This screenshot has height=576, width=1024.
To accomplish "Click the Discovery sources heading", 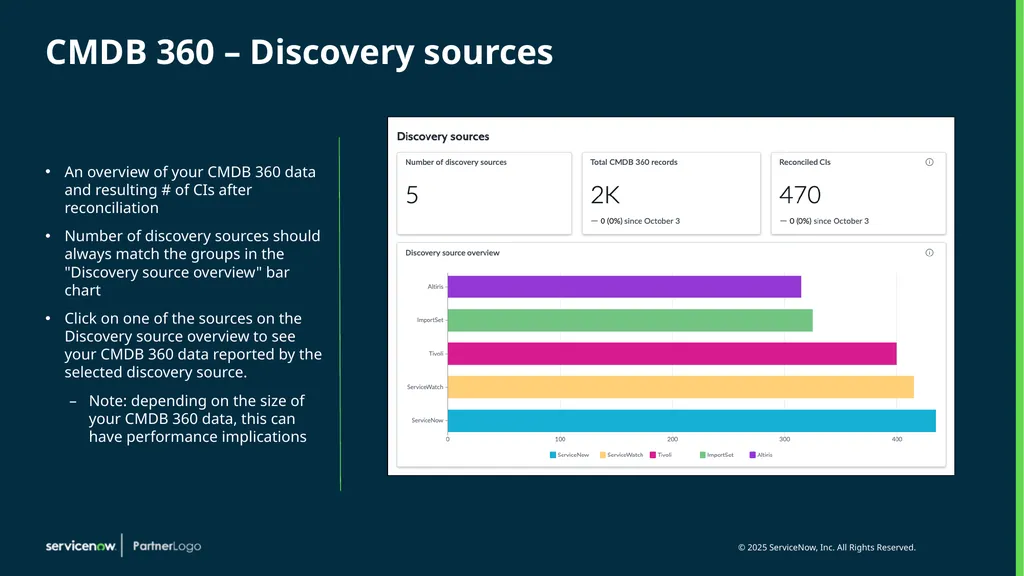I will click(443, 136).
